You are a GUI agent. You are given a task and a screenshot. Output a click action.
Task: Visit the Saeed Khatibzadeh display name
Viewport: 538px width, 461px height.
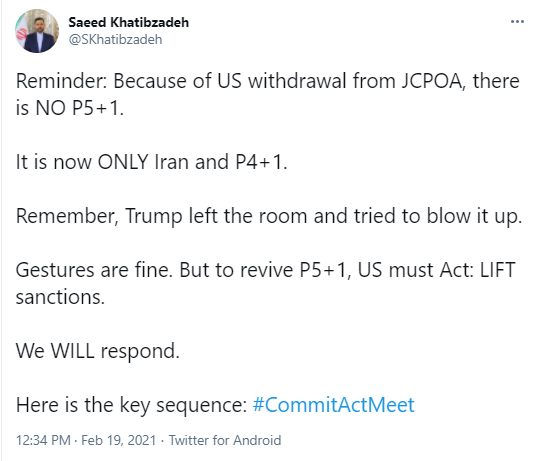(x=129, y=22)
